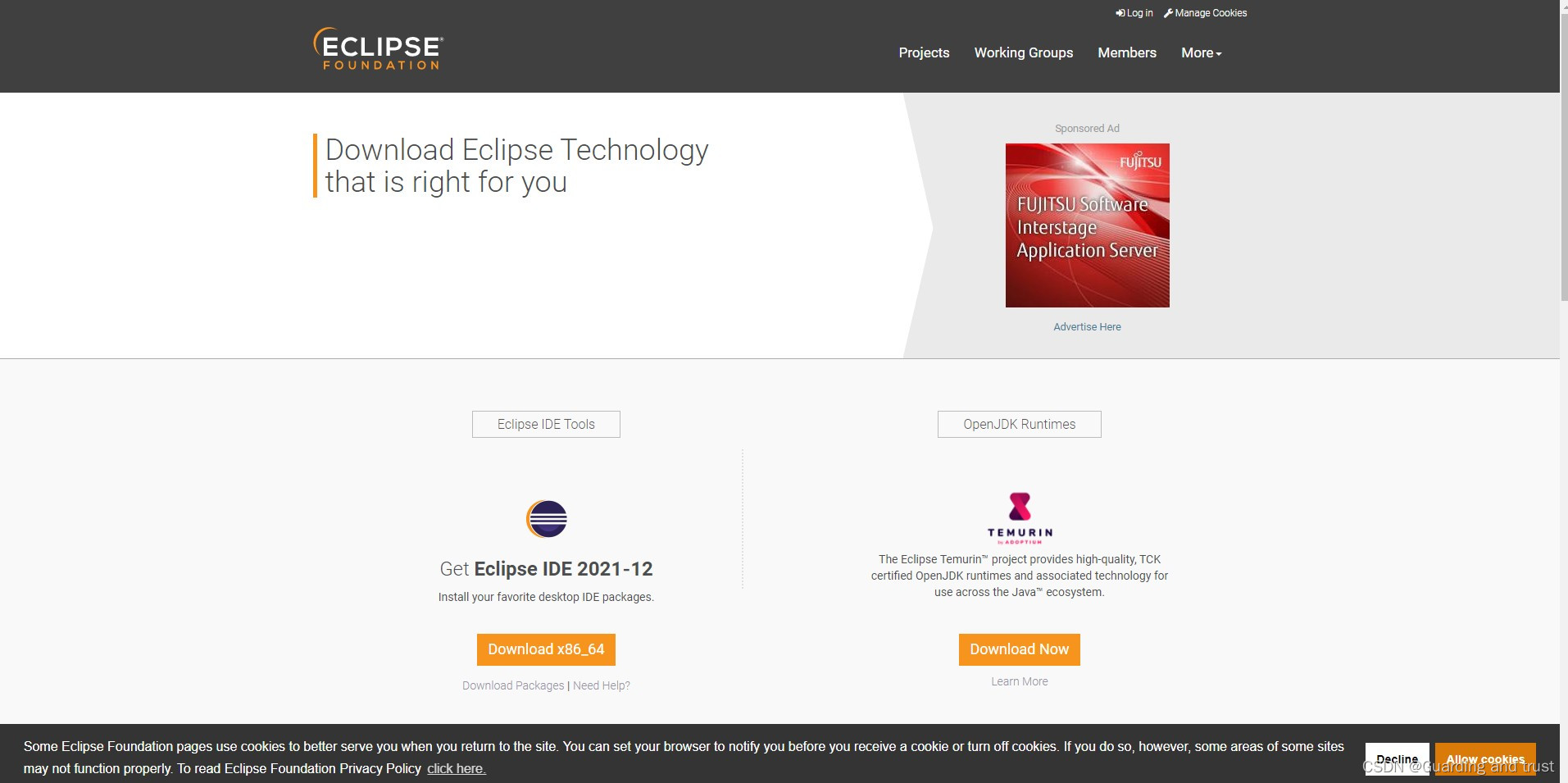
Task: Click the Fujitsu Interstage sponsored ad
Action: (x=1088, y=225)
